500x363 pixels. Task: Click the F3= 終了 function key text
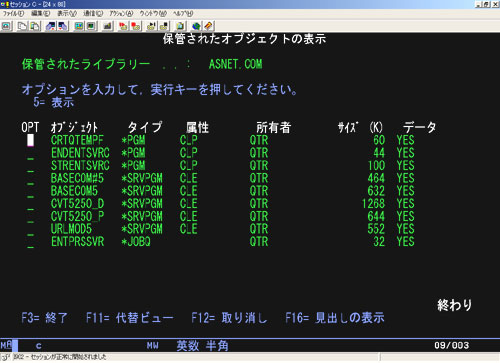coord(45,318)
